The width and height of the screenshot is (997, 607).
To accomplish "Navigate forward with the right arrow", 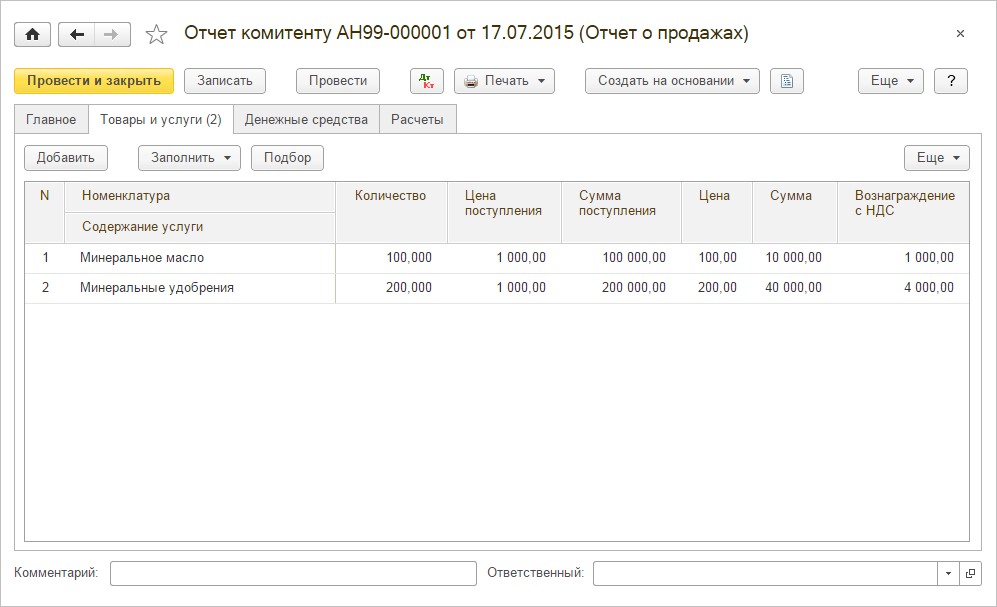I will pyautogui.click(x=112, y=34).
